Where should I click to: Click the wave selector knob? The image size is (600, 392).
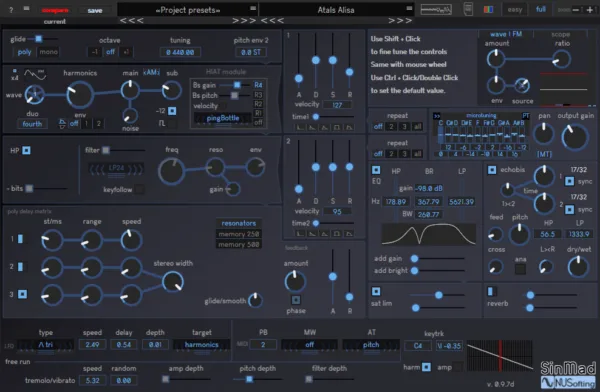click(x=34, y=95)
